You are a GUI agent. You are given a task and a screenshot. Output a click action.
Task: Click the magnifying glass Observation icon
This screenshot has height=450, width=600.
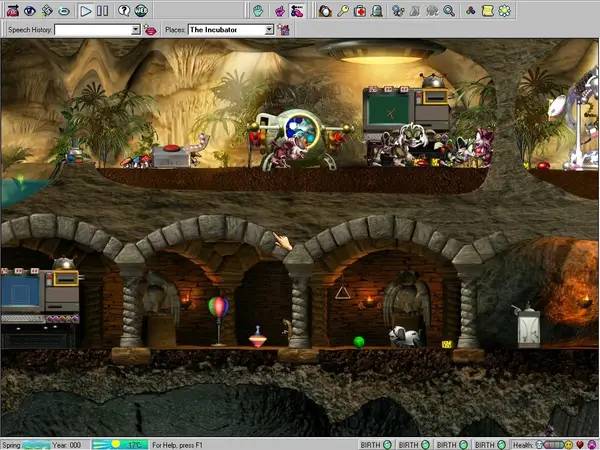(449, 10)
